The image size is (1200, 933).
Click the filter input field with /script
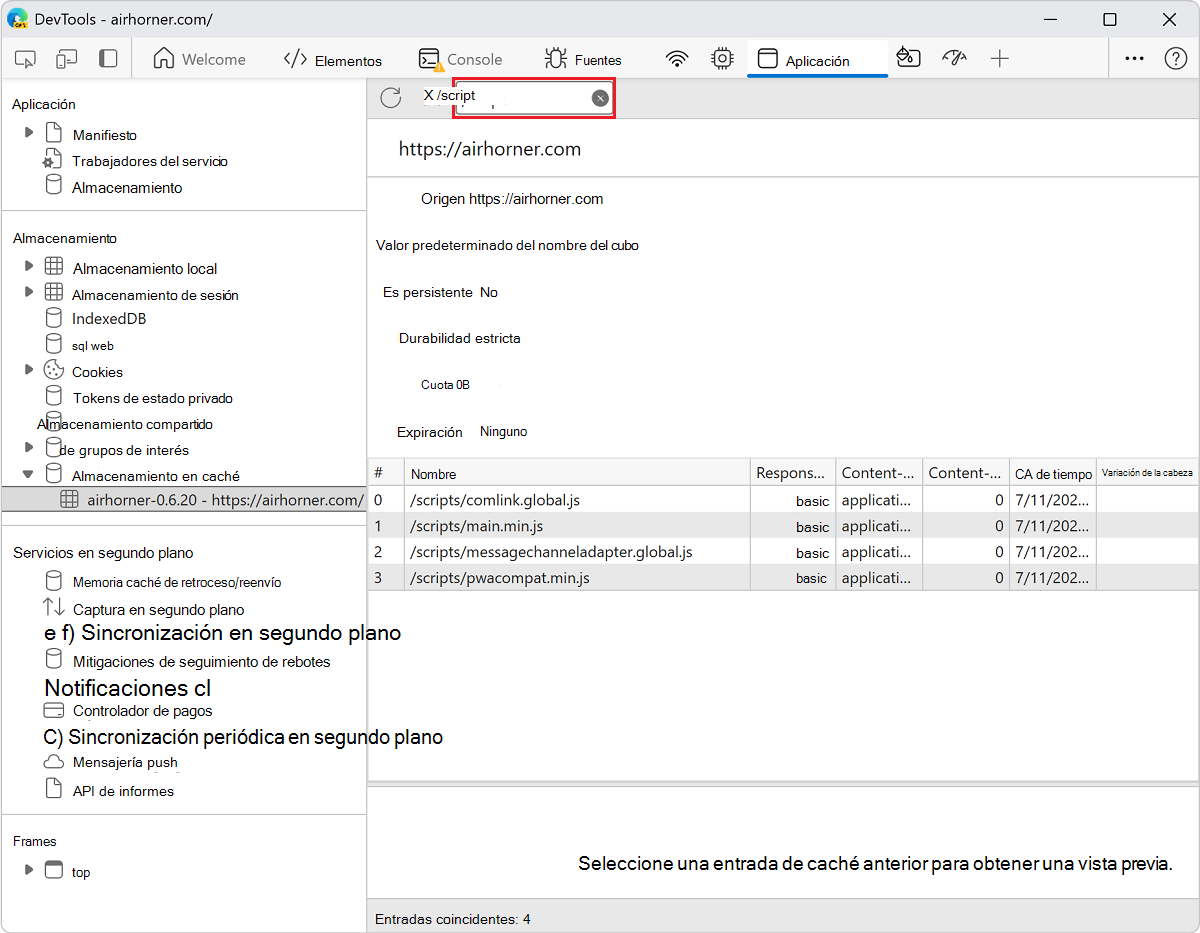click(520, 97)
